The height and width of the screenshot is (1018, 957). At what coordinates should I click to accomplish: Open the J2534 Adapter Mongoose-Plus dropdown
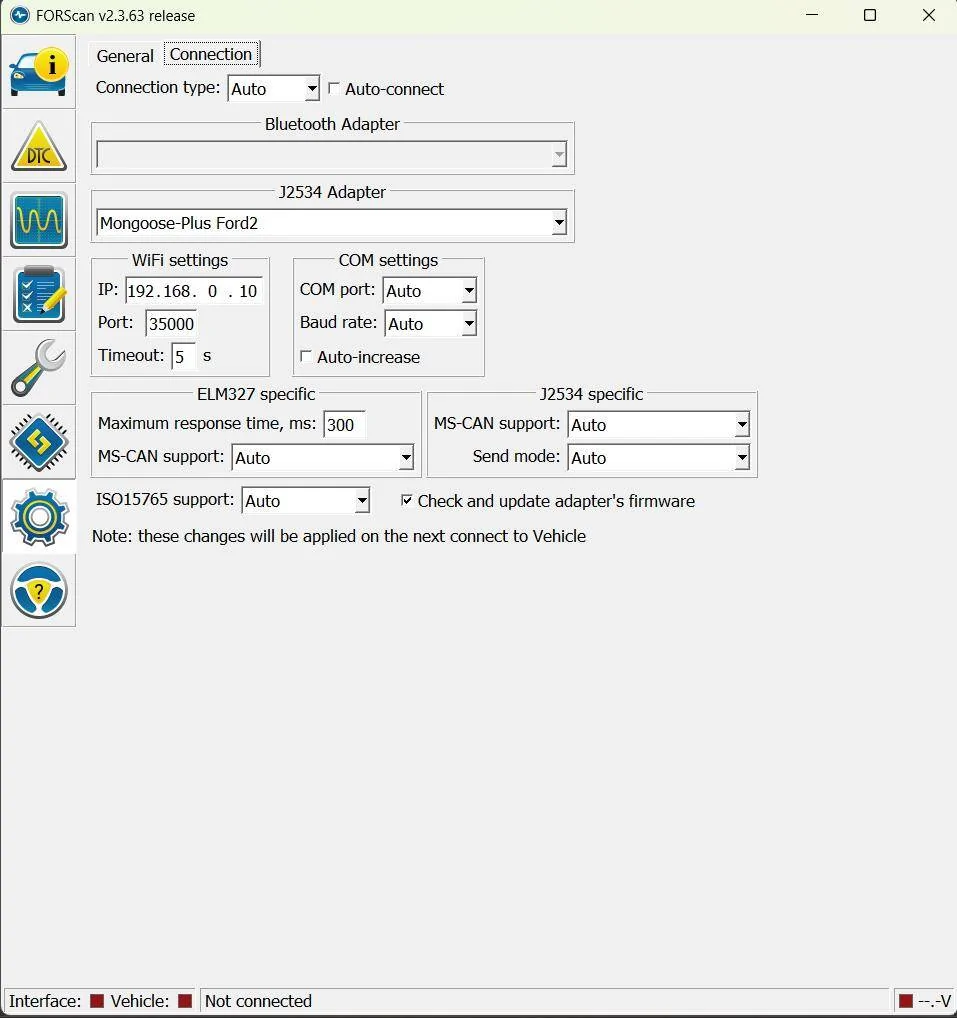point(331,223)
